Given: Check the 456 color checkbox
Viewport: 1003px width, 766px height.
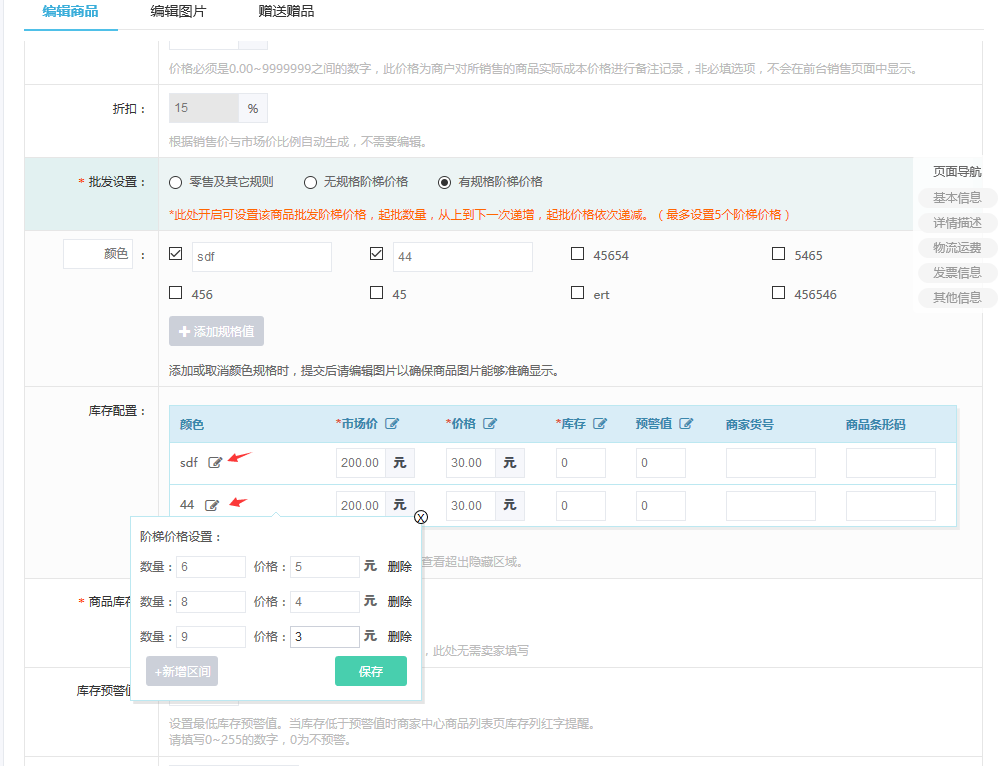Looking at the screenshot, I should [175, 292].
